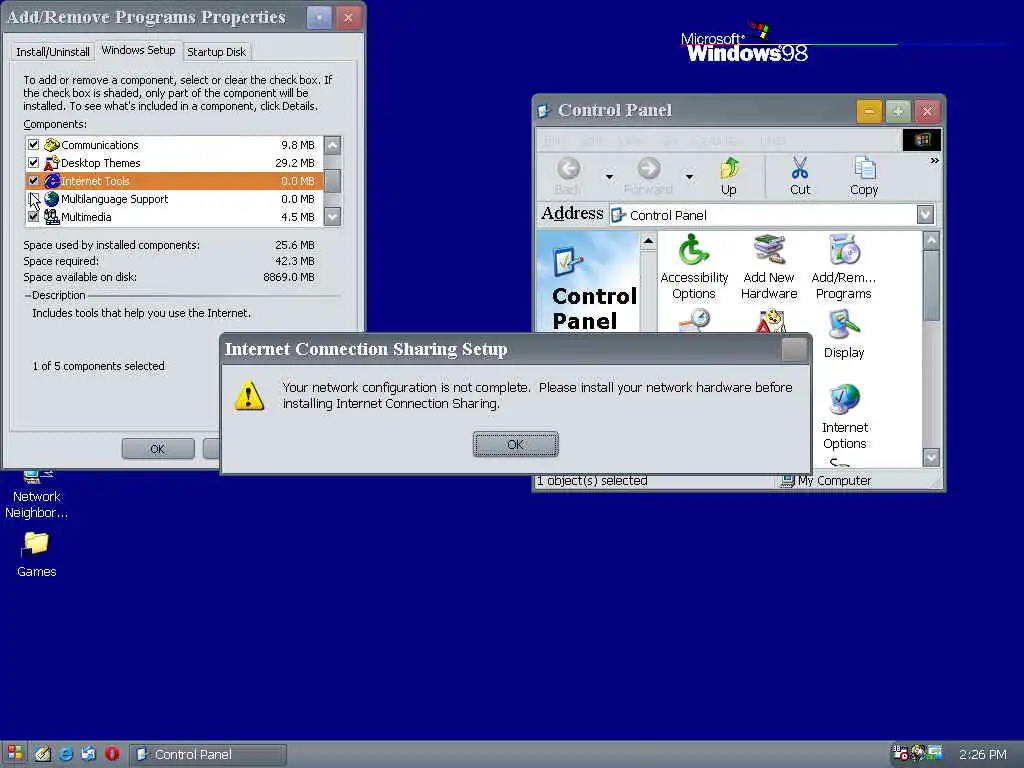Go Up one folder level
Image resolution: width=1024 pixels, height=768 pixels.
coord(729,176)
